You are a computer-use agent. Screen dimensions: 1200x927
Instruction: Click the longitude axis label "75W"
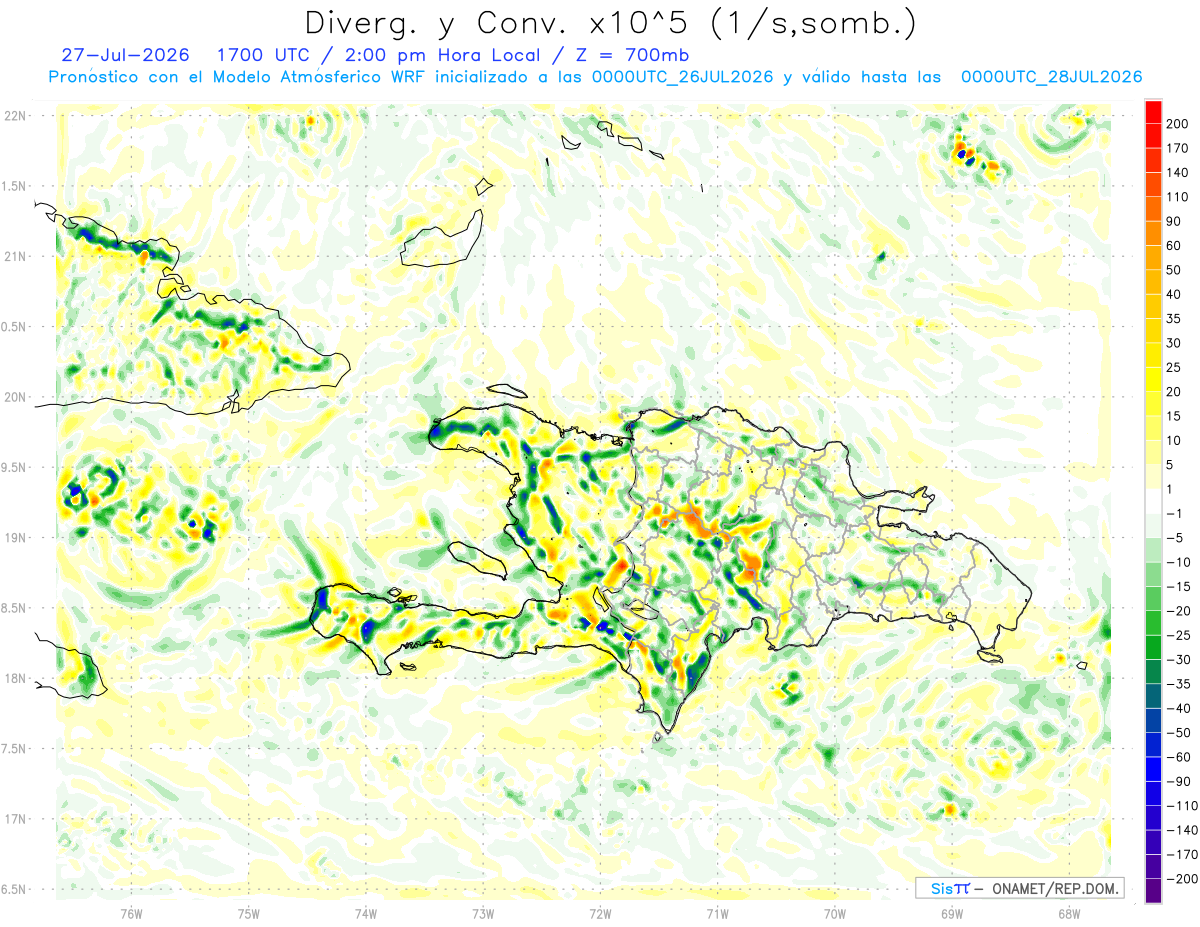(249, 912)
